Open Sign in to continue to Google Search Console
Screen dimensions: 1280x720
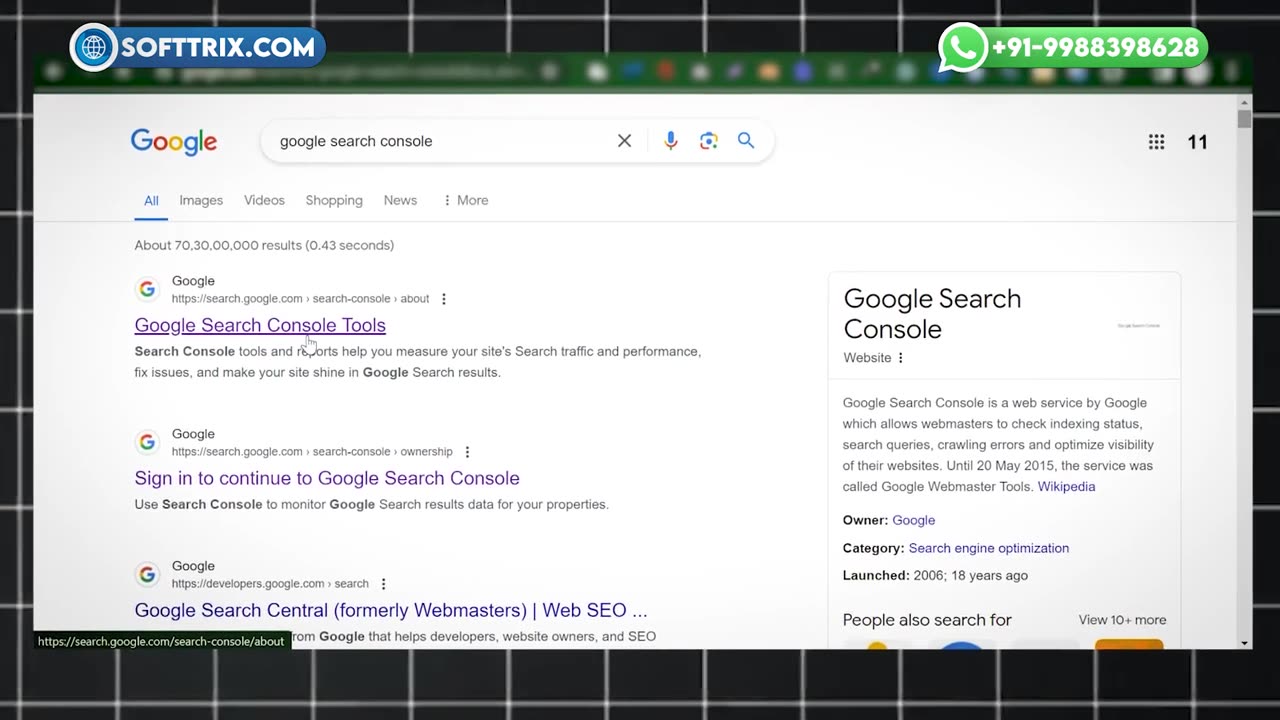(327, 478)
